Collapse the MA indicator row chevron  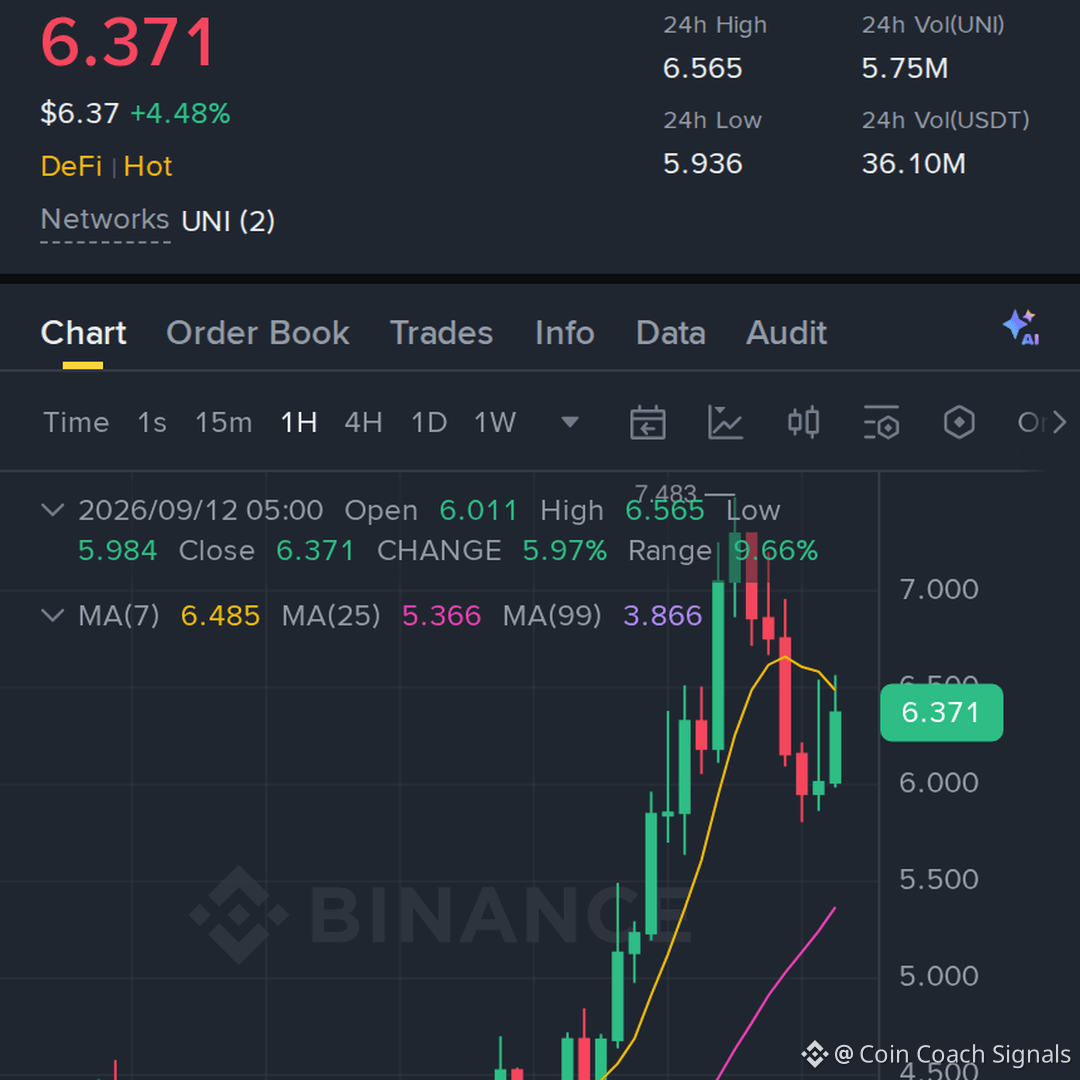(x=53, y=615)
